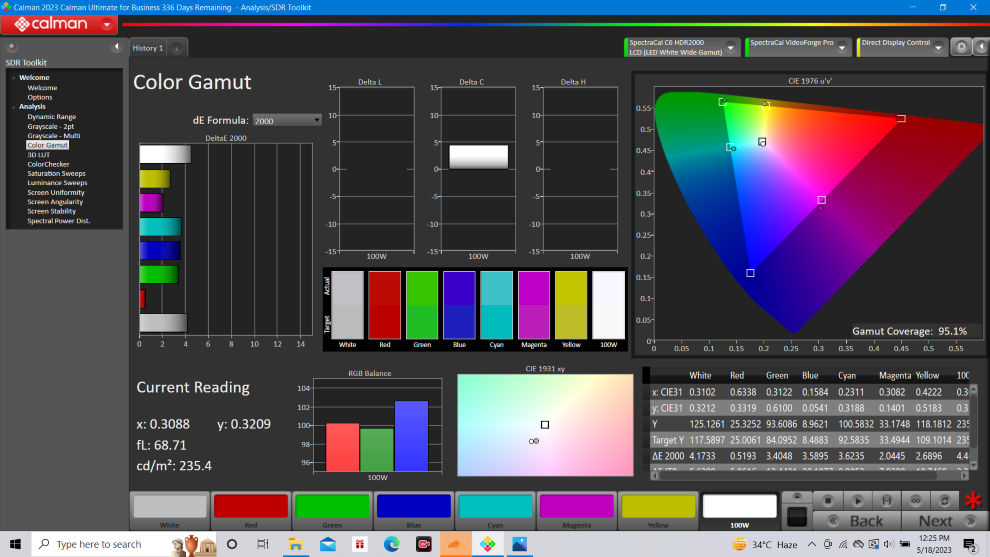Open the Saturation Sweeps page
The height and width of the screenshot is (557, 990).
pos(56,174)
